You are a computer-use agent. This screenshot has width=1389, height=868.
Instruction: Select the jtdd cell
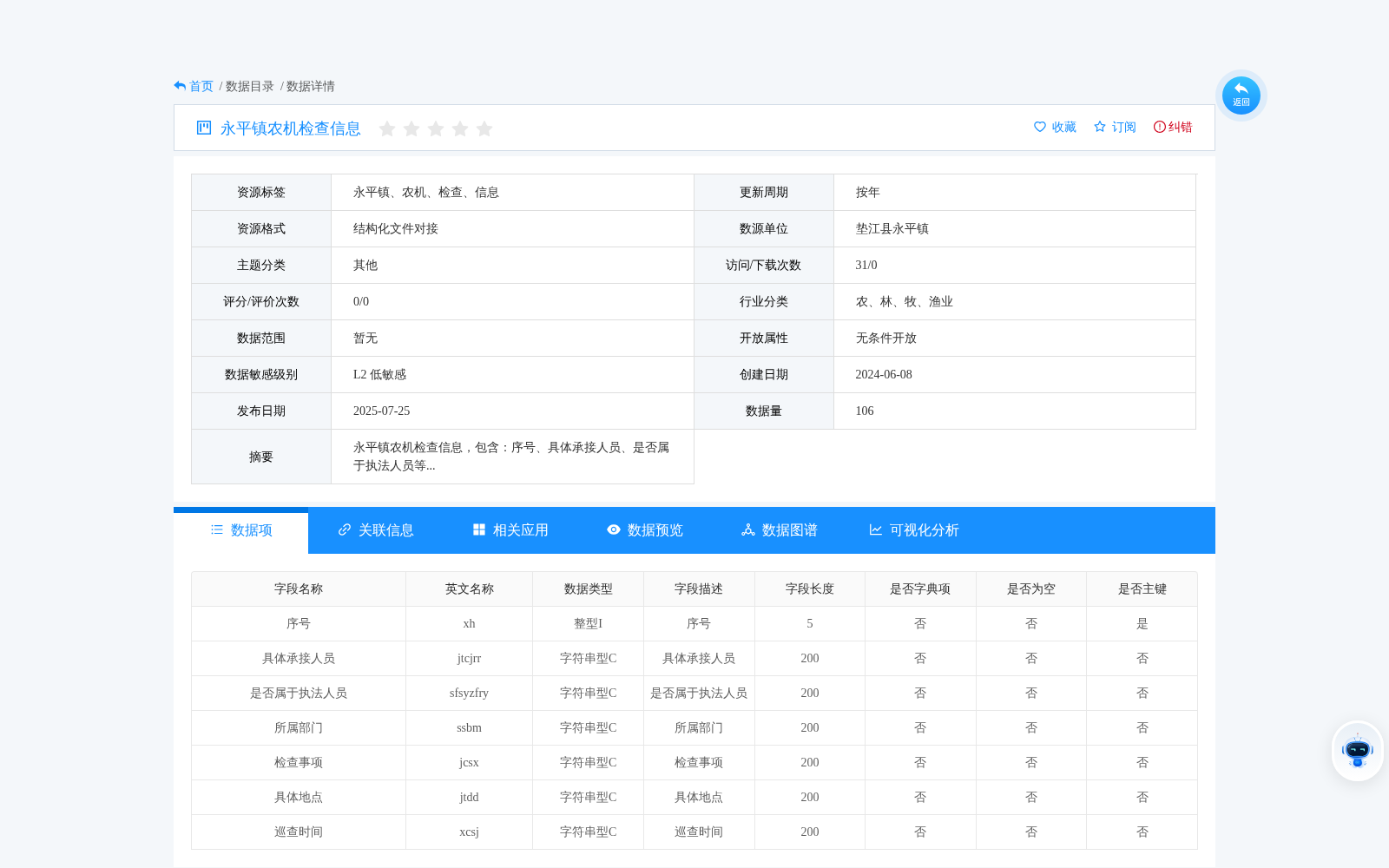point(470,798)
